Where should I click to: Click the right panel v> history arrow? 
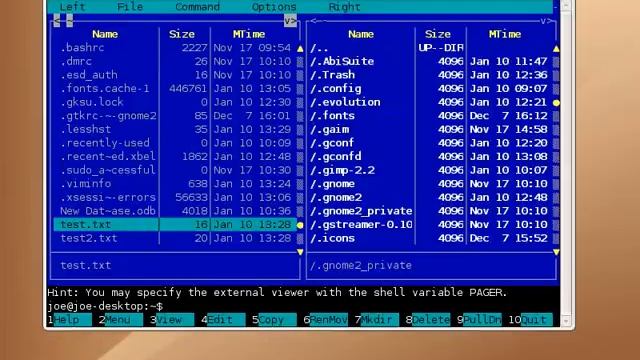tap(547, 21)
